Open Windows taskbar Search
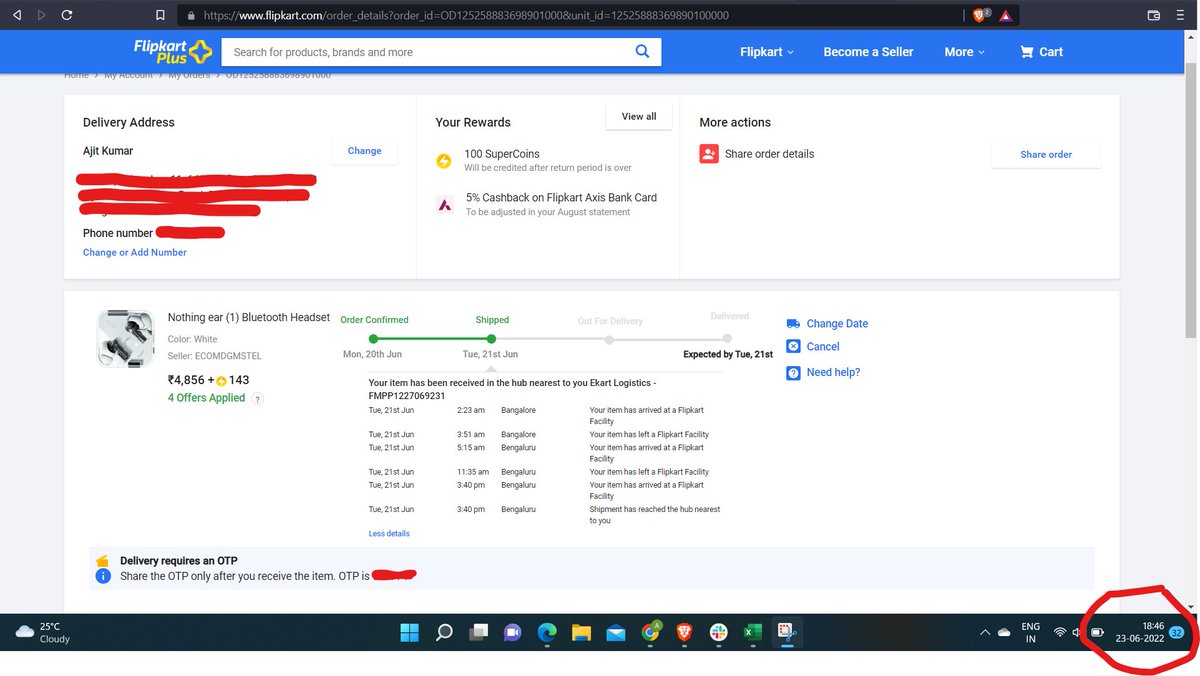The height and width of the screenshot is (676, 1200). pos(445,633)
